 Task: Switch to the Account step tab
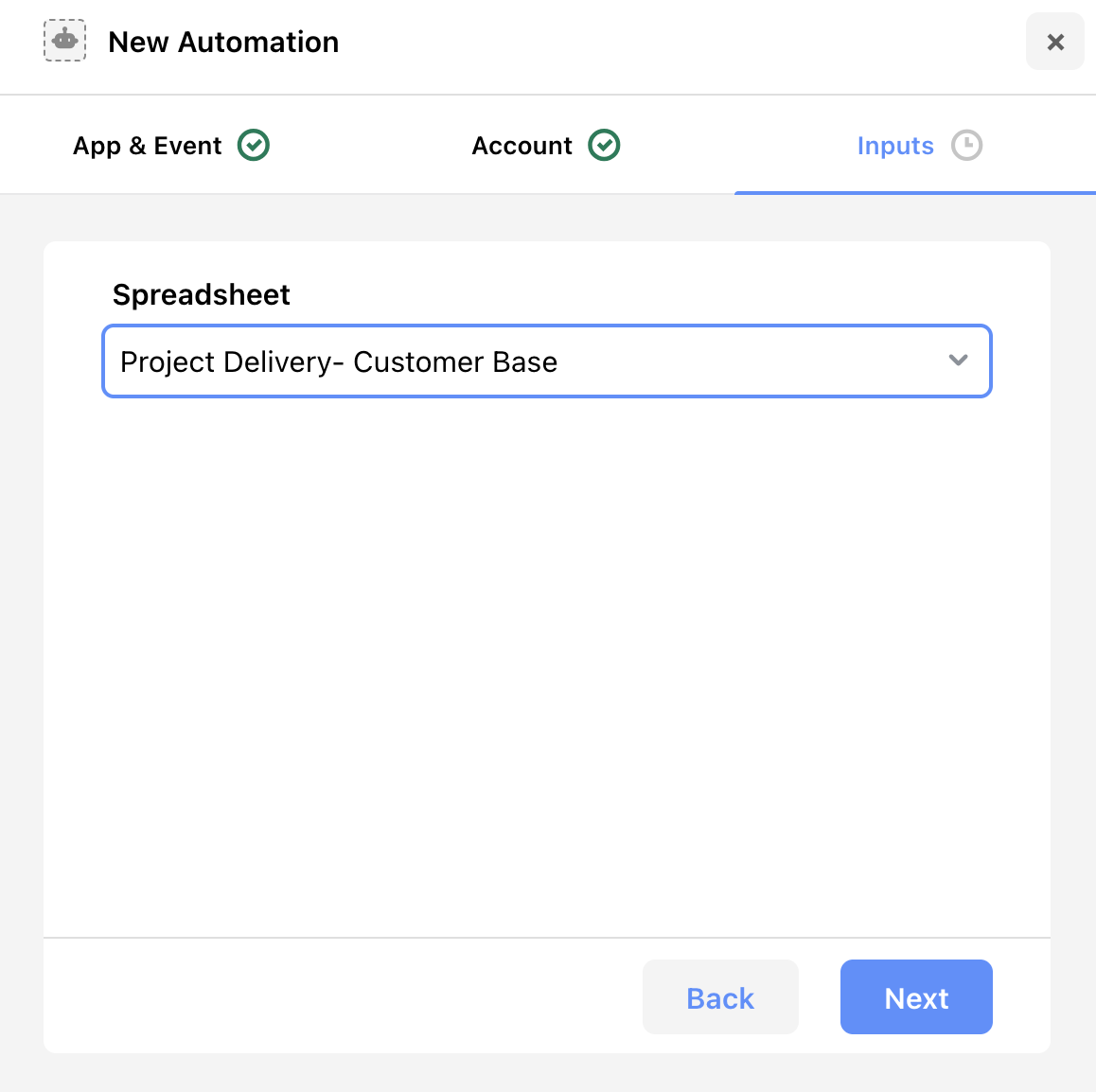[545, 146]
